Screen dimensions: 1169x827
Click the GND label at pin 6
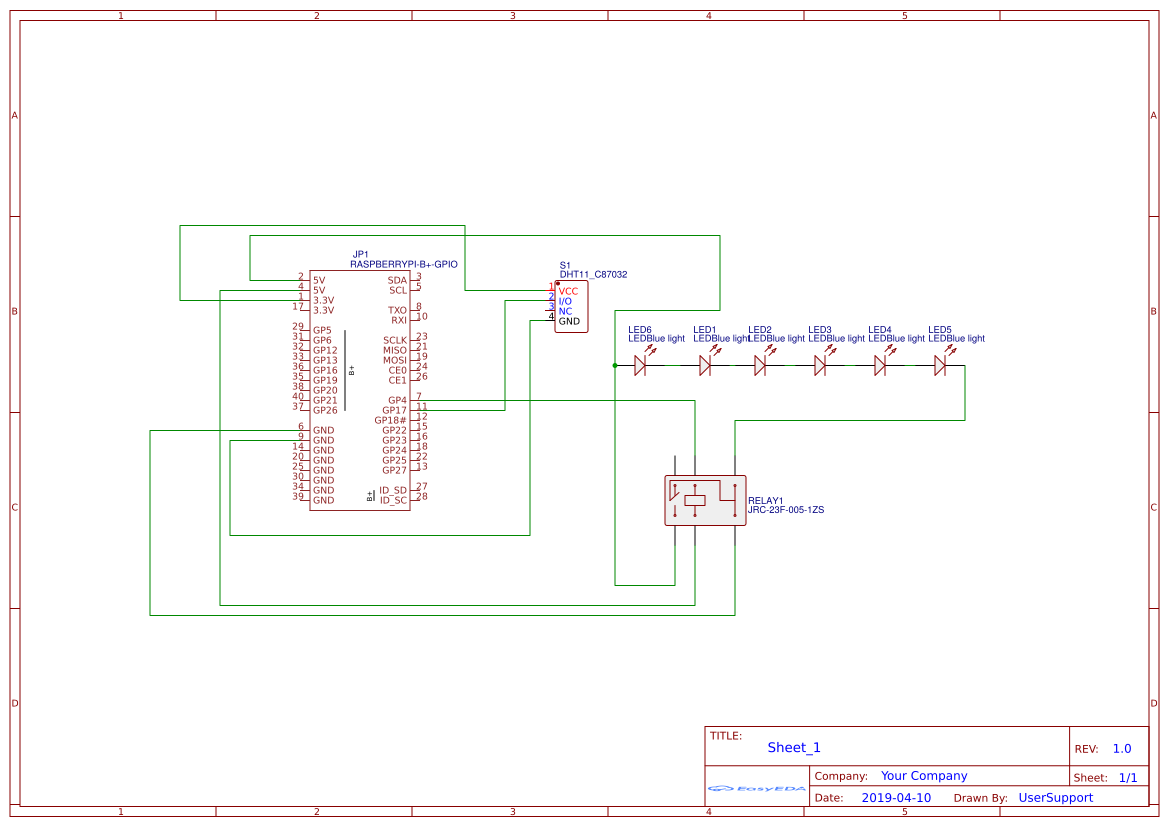pos(324,430)
